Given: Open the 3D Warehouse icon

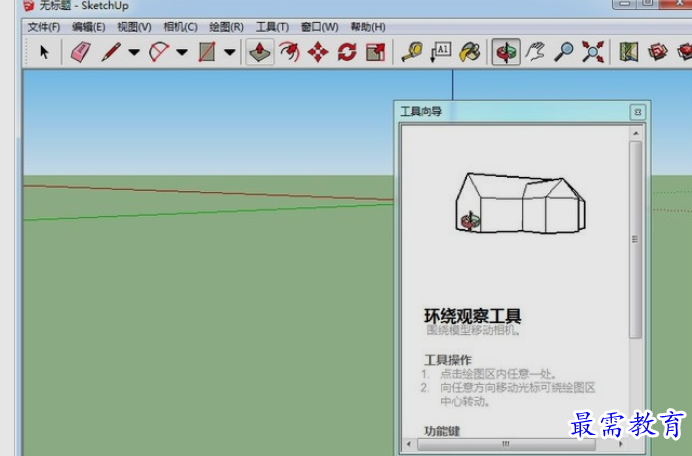Looking at the screenshot, I should [x=658, y=52].
